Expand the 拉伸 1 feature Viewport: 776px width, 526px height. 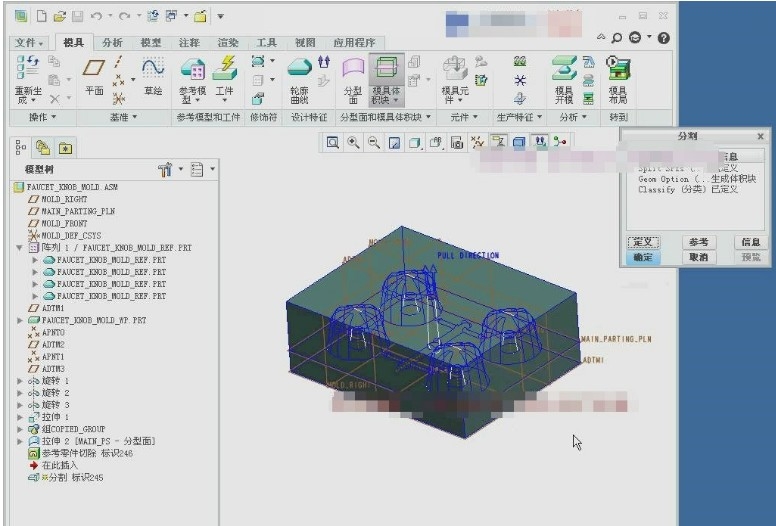tap(20, 417)
